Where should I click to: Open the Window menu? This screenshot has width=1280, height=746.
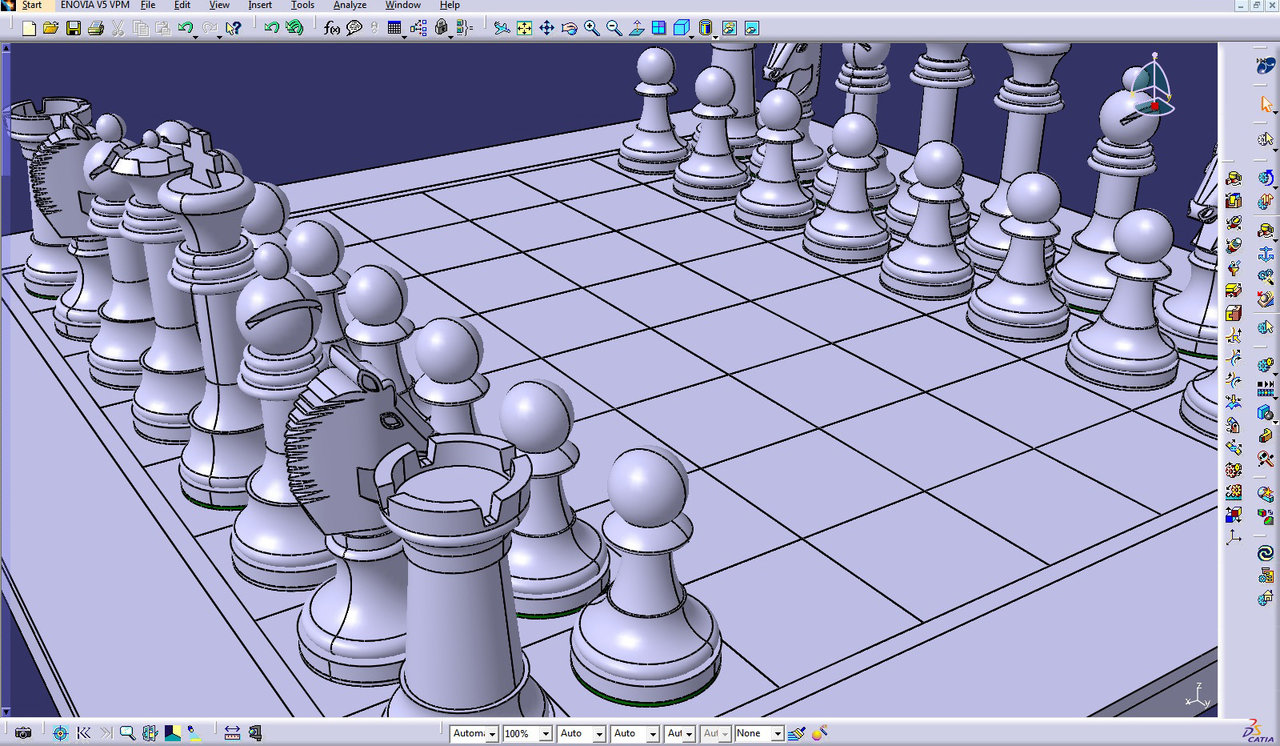click(x=403, y=5)
